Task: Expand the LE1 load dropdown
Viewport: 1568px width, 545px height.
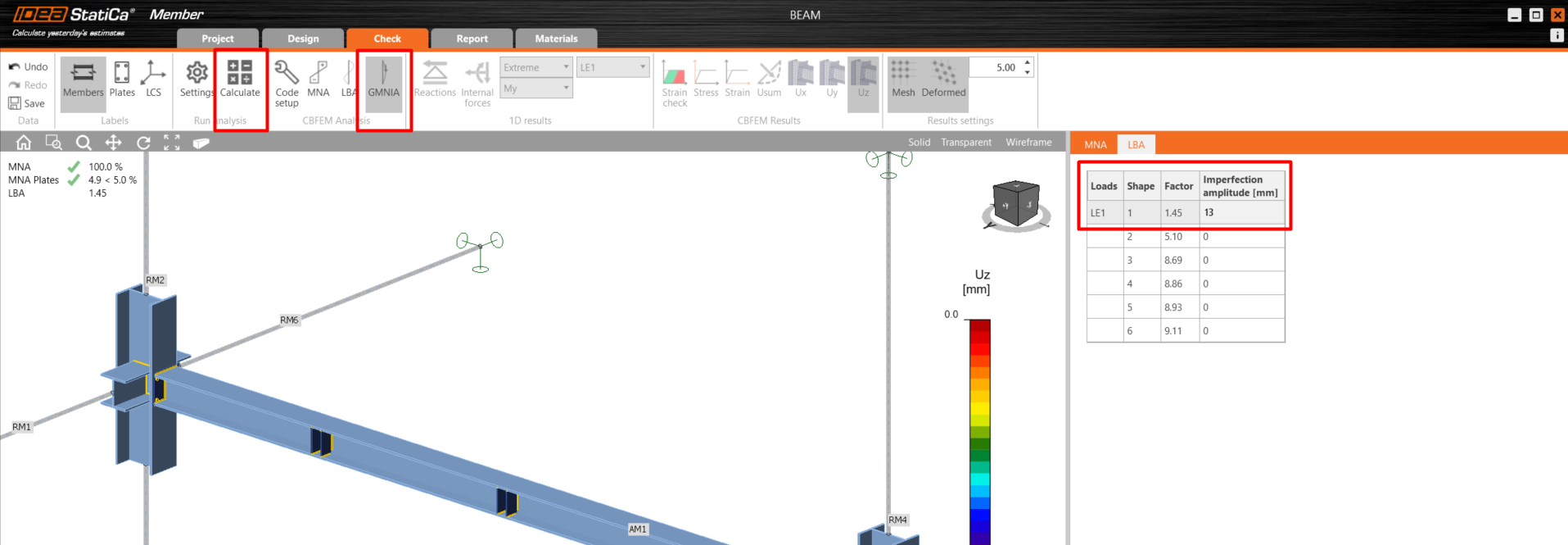Action: point(612,67)
